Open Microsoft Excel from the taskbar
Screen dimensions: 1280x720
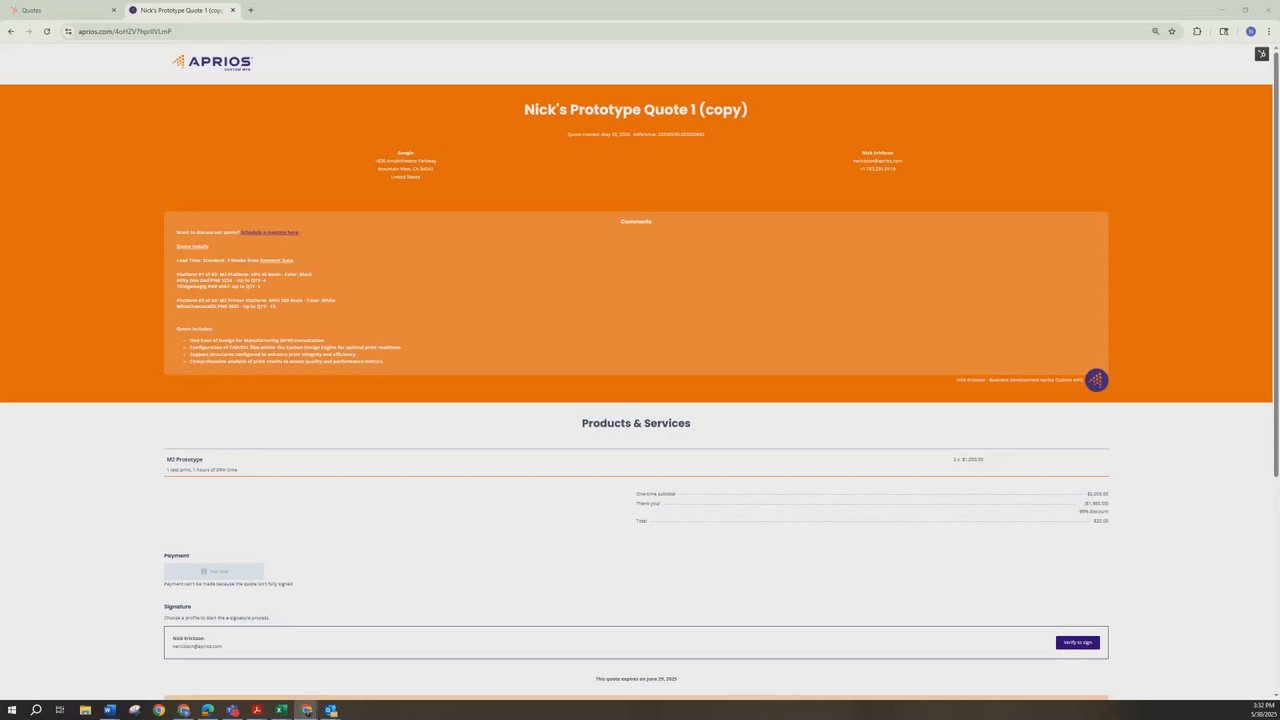point(282,710)
